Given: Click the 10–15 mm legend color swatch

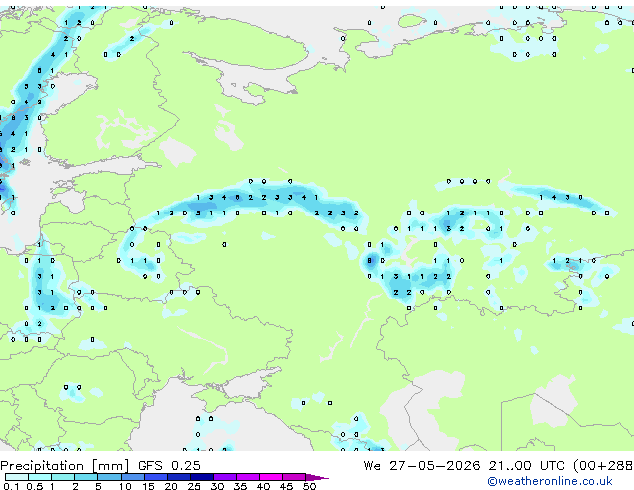Looking at the screenshot, I should point(132,477).
